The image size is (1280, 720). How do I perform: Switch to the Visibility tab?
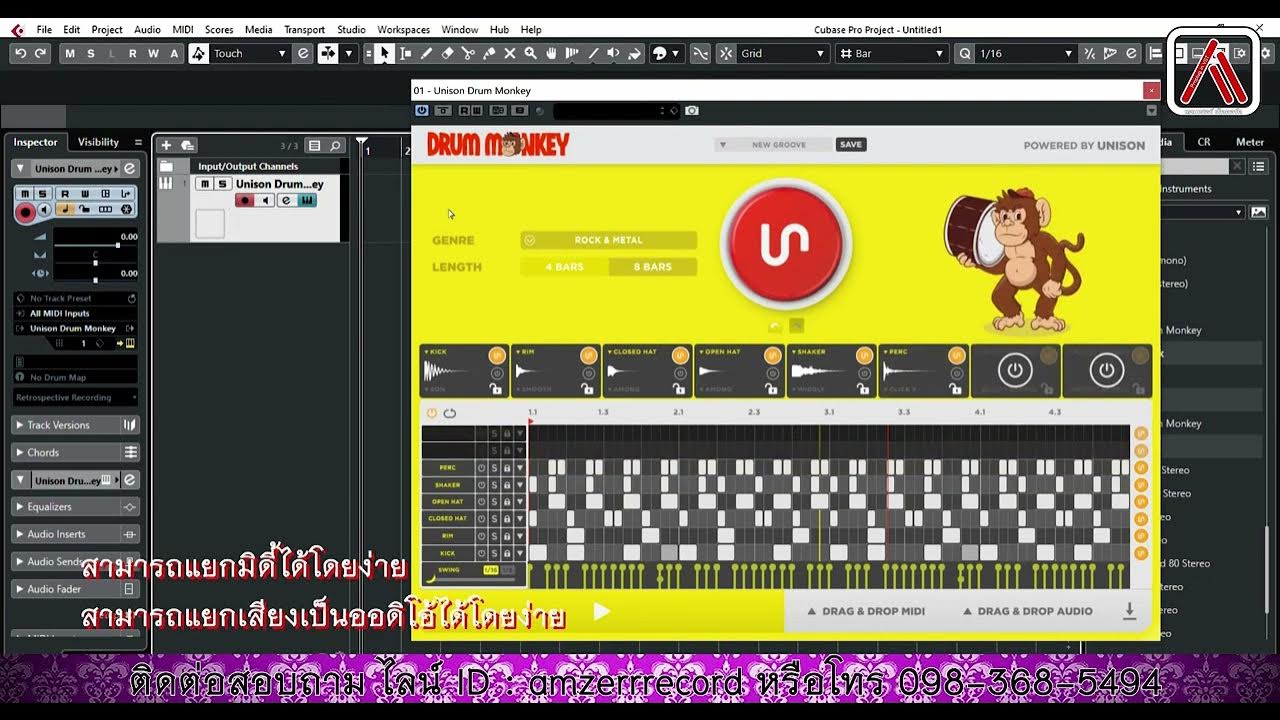click(98, 142)
